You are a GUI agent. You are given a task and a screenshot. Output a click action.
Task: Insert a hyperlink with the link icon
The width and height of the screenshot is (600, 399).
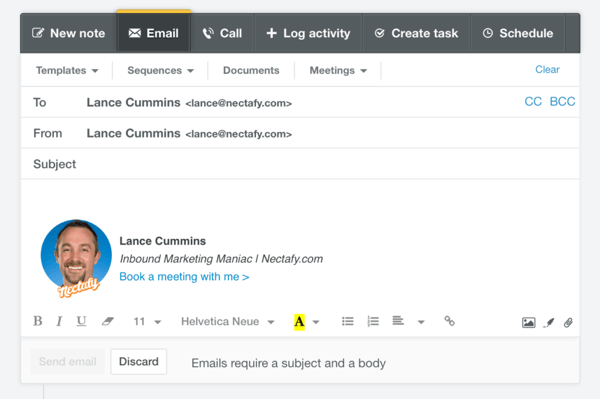449,321
